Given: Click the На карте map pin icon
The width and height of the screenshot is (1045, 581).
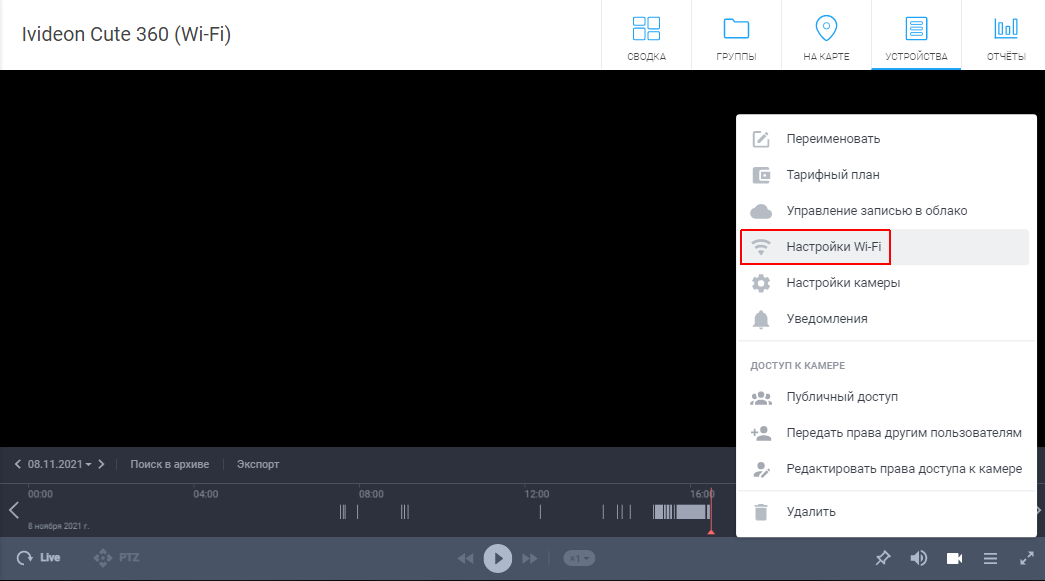Looking at the screenshot, I should (x=826, y=28).
